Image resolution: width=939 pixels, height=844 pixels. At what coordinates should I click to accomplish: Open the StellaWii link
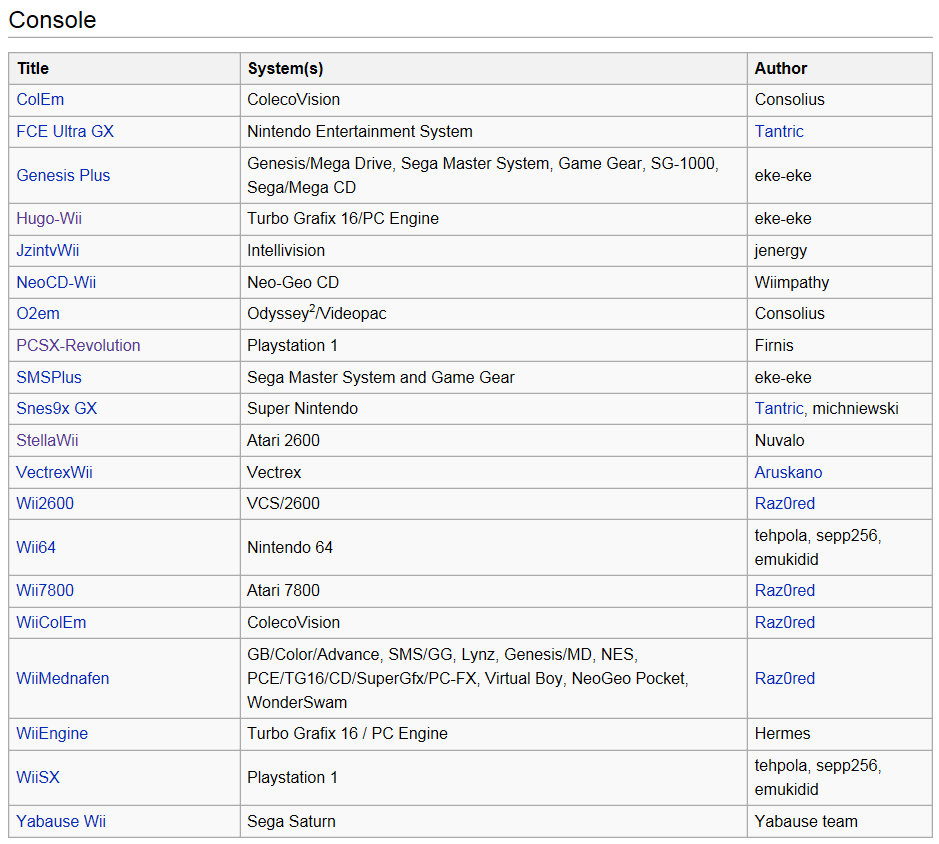[47, 440]
